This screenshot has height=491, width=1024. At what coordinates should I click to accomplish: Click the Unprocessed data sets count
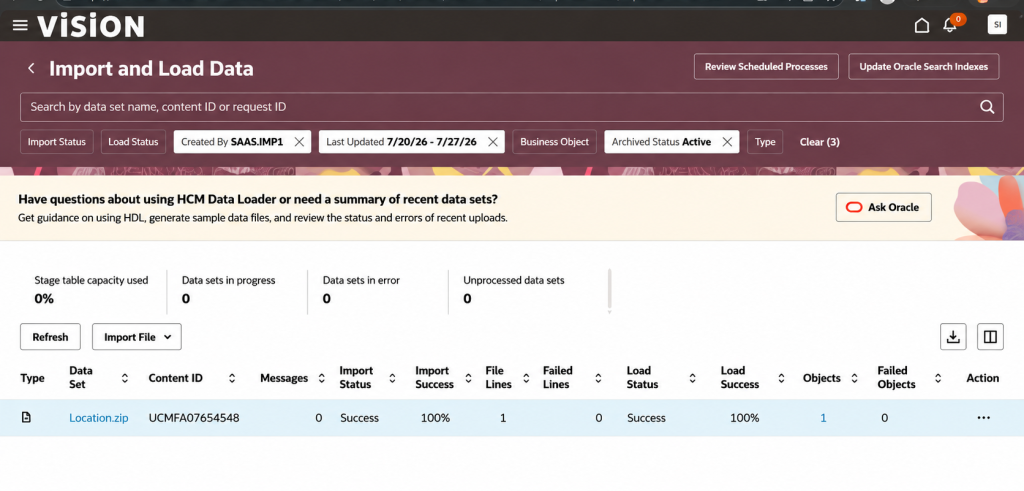tap(467, 299)
